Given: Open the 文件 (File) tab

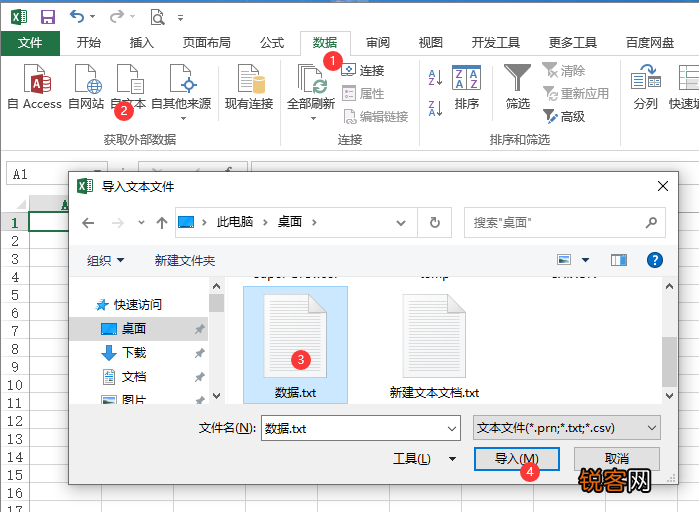Looking at the screenshot, I should tap(30, 43).
